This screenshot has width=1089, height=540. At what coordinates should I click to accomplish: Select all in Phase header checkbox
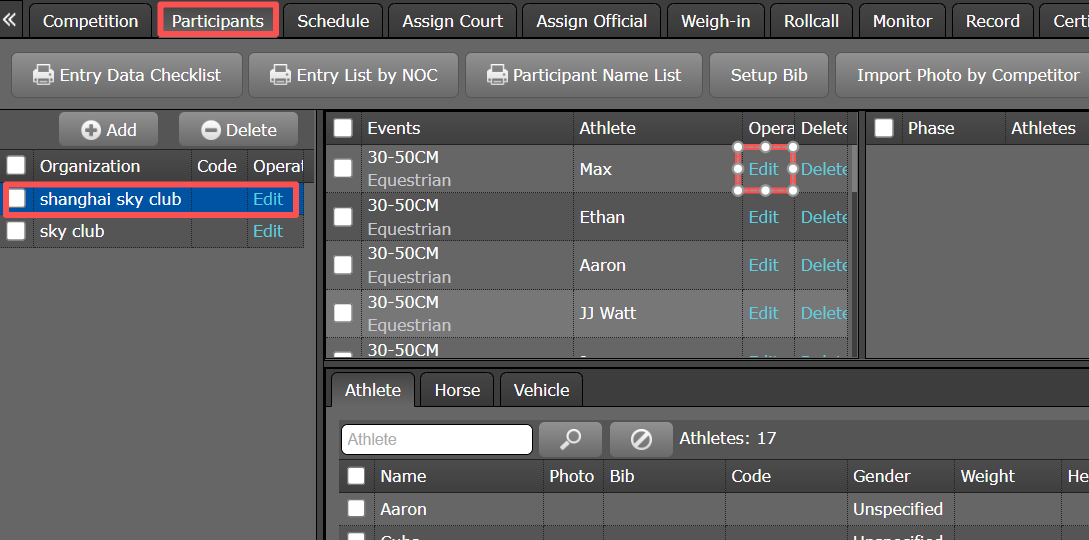point(884,128)
